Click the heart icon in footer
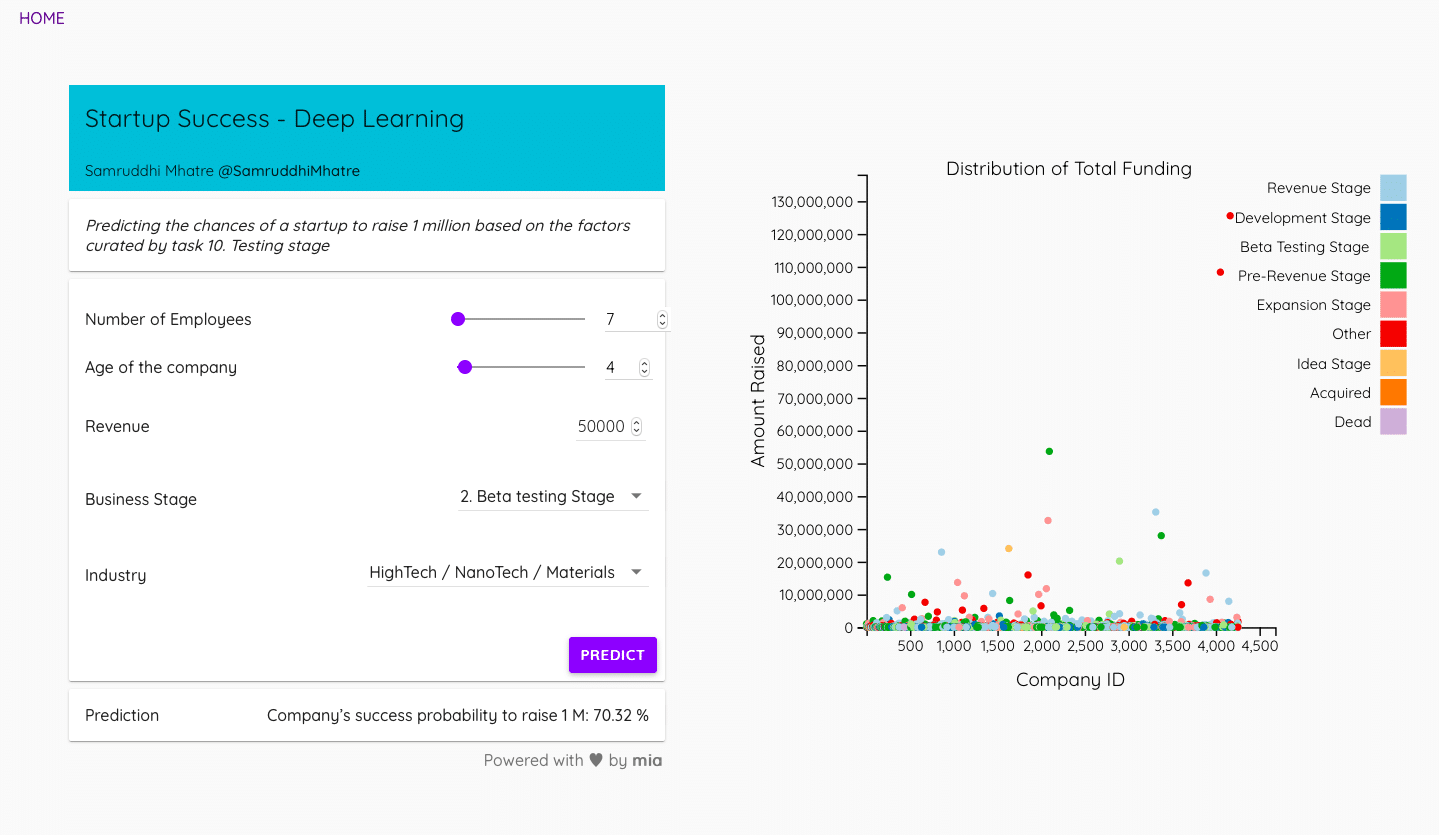1439x835 pixels. pos(596,760)
